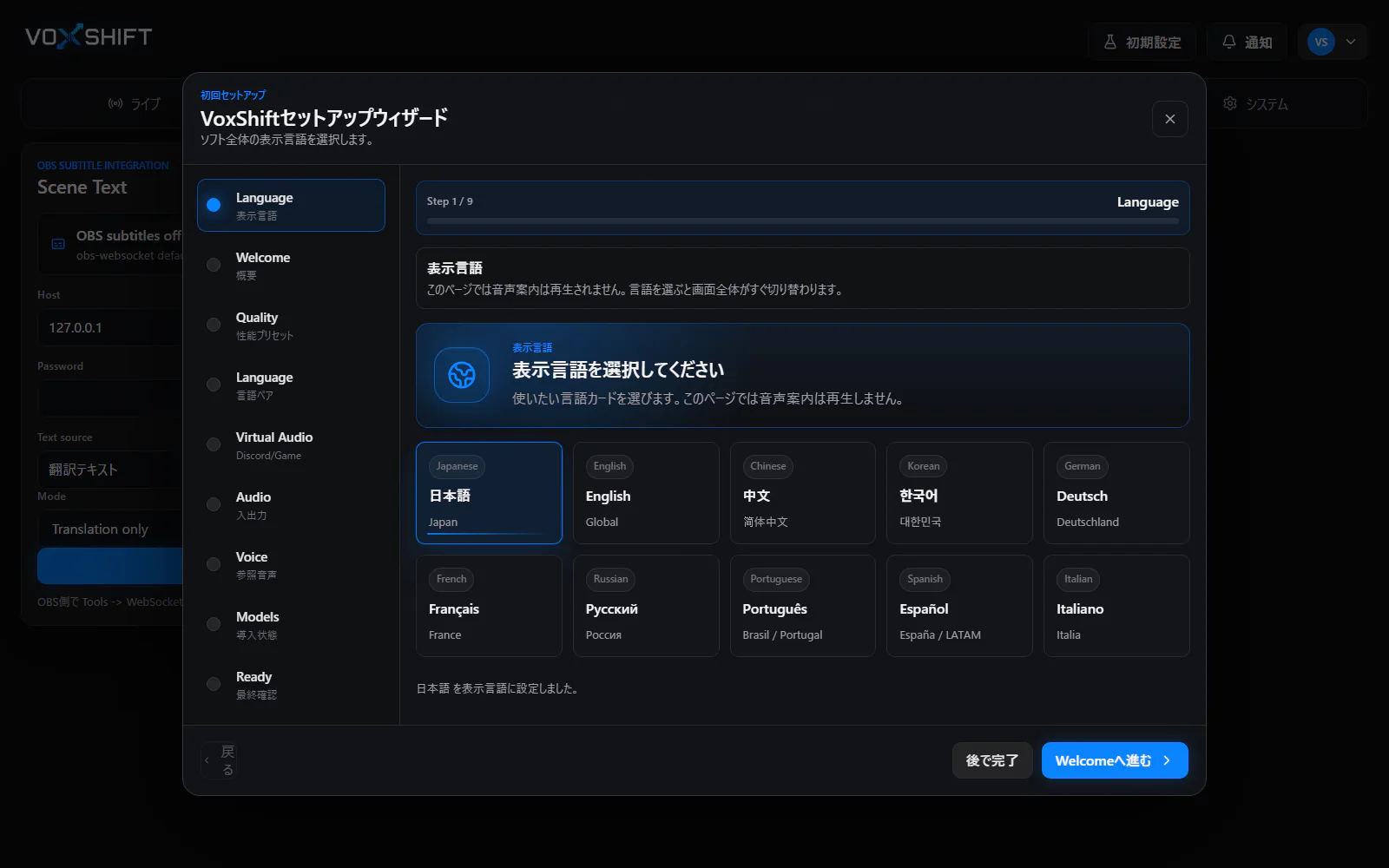Click the VoxShiftセットアップウィザード title
Screen dimensions: 1389x868
[324, 117]
